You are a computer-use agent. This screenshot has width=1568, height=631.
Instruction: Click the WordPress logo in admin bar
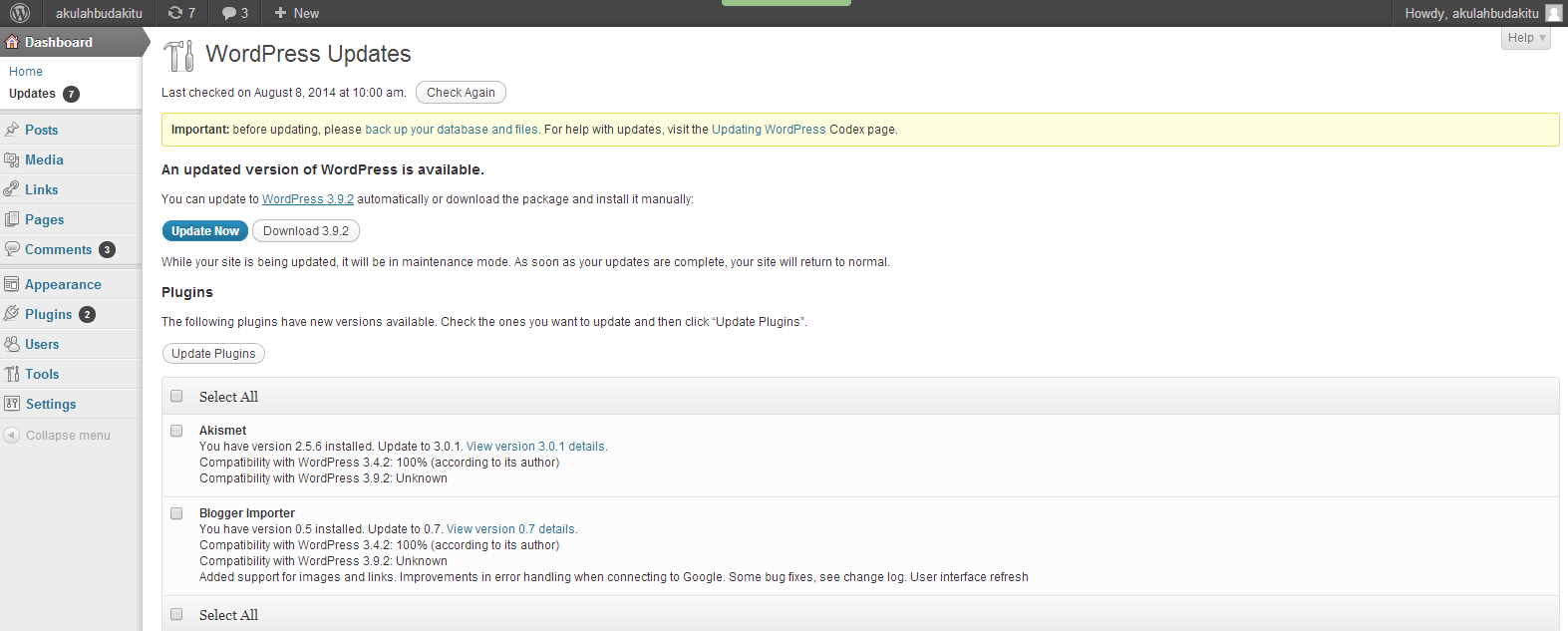click(x=20, y=13)
